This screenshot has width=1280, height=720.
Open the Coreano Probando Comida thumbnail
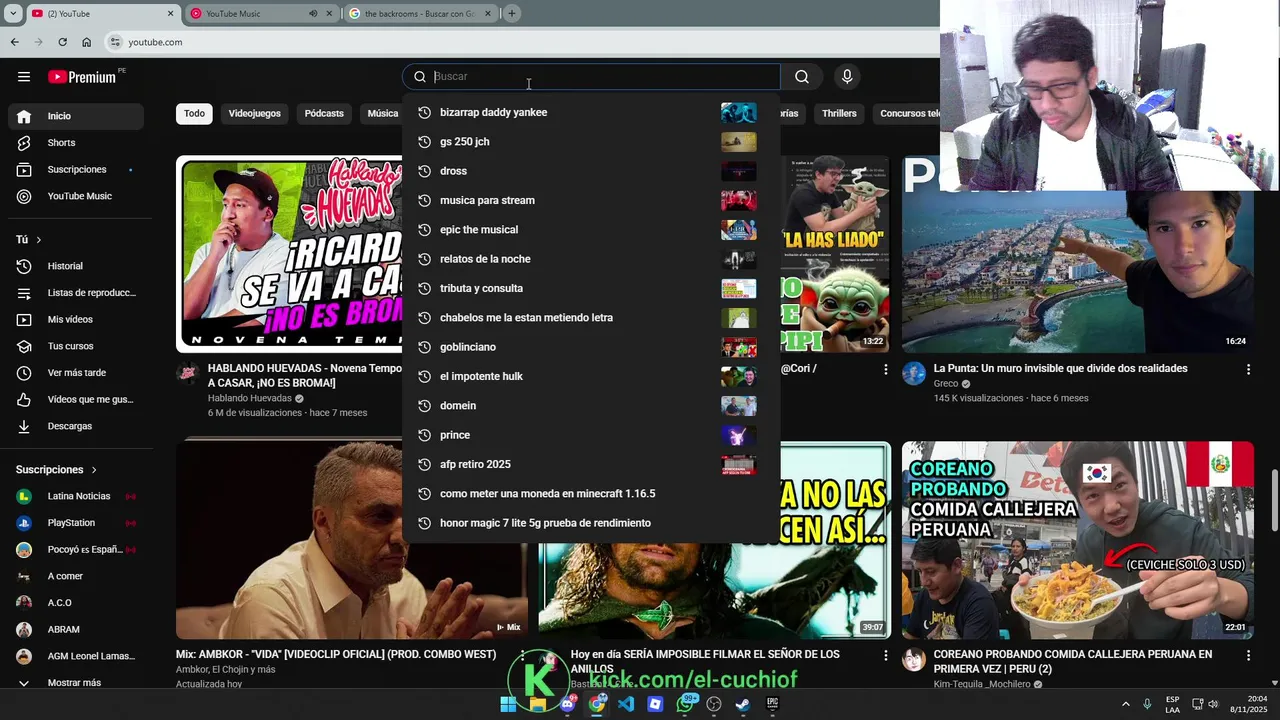pos(1077,540)
